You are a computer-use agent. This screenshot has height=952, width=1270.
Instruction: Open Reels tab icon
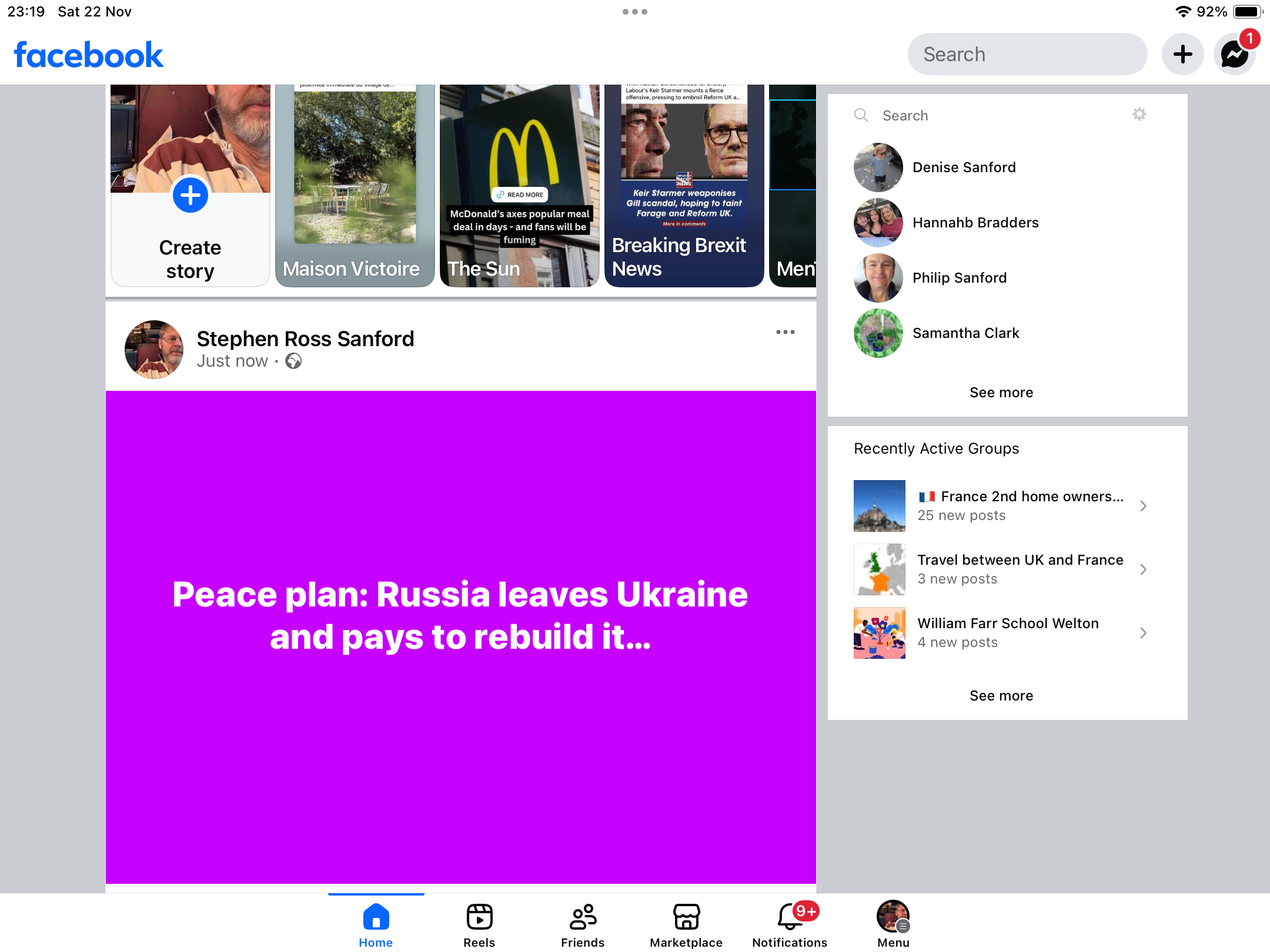coord(479,917)
